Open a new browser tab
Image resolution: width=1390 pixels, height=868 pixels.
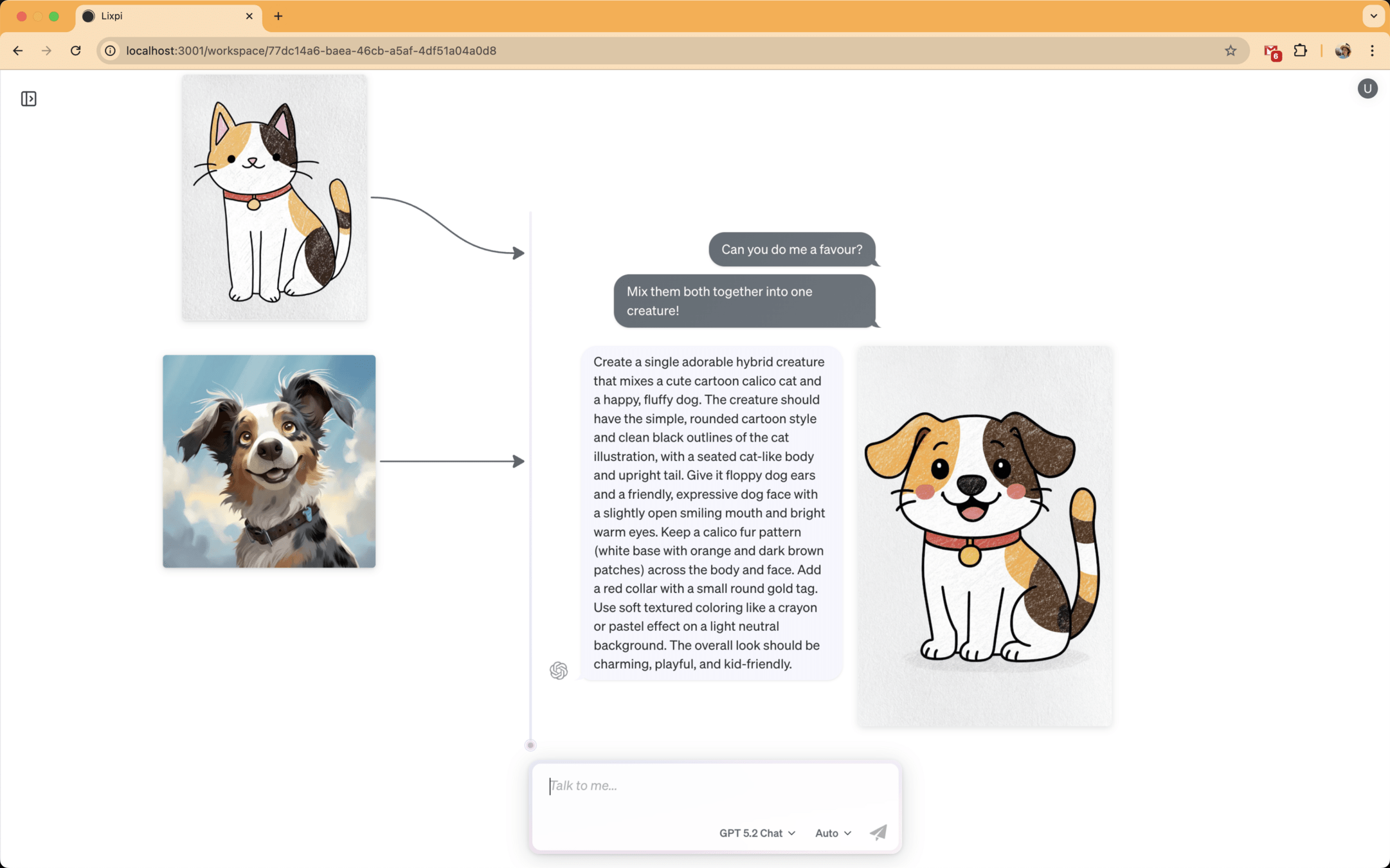coord(278,16)
